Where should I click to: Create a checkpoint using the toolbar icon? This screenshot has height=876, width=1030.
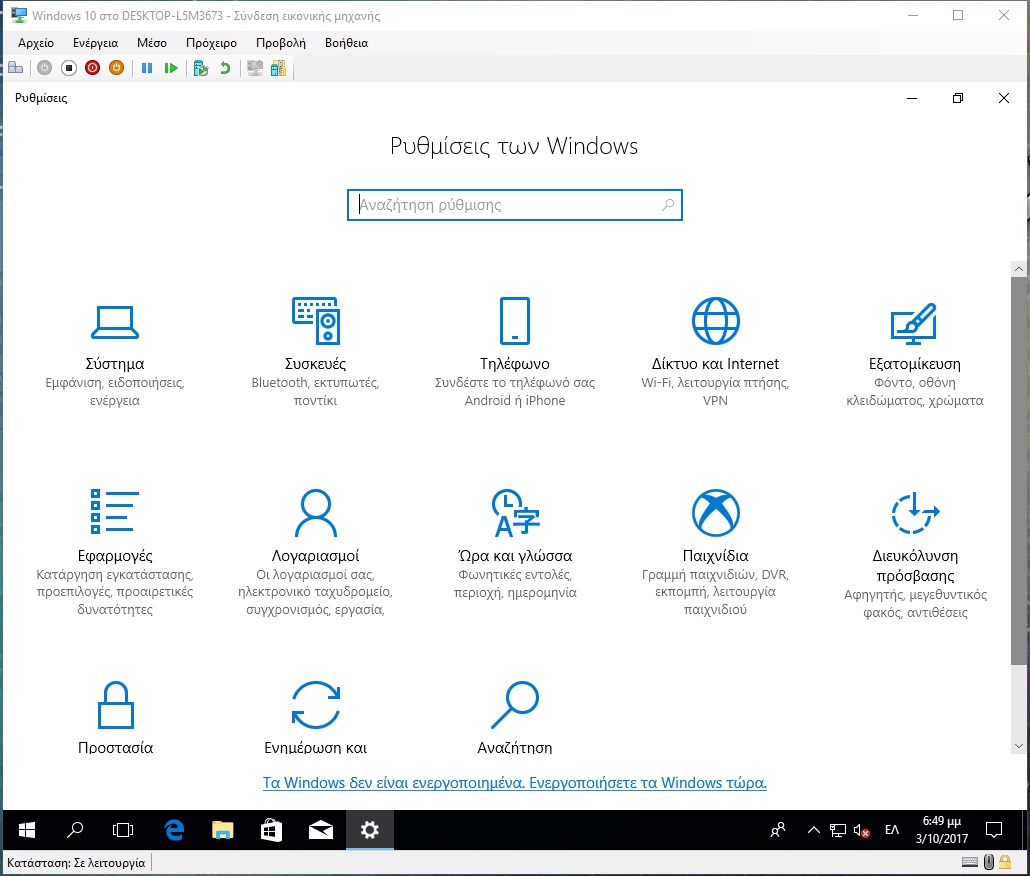click(201, 68)
